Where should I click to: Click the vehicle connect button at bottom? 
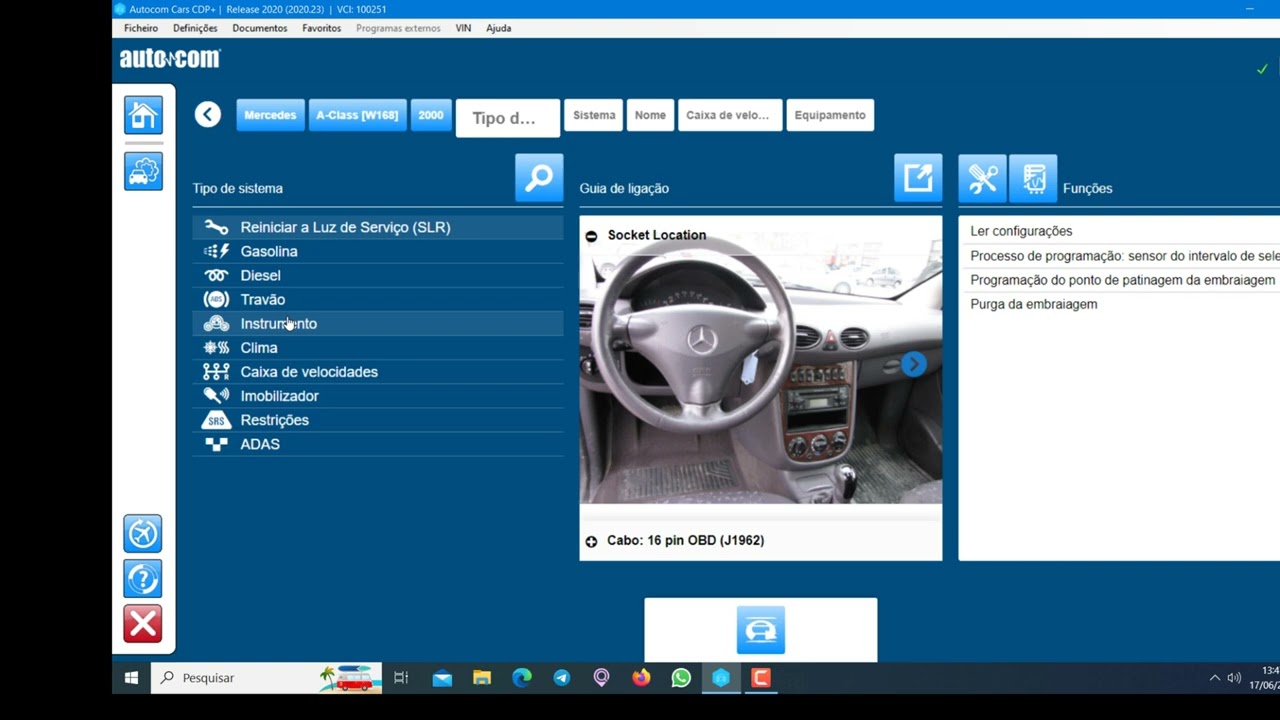(761, 631)
